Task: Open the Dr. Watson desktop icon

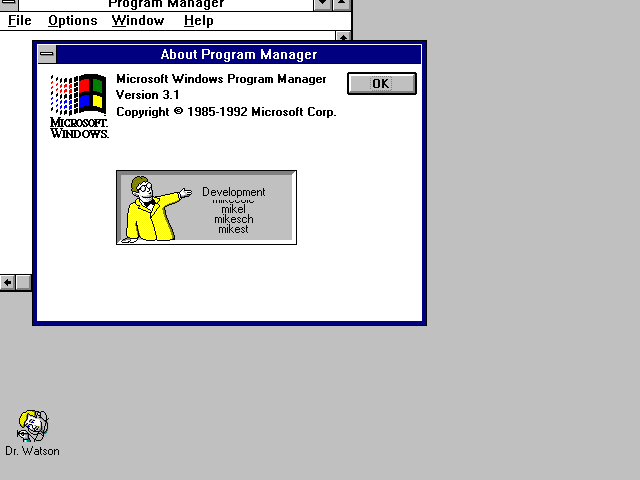Action: [x=32, y=425]
